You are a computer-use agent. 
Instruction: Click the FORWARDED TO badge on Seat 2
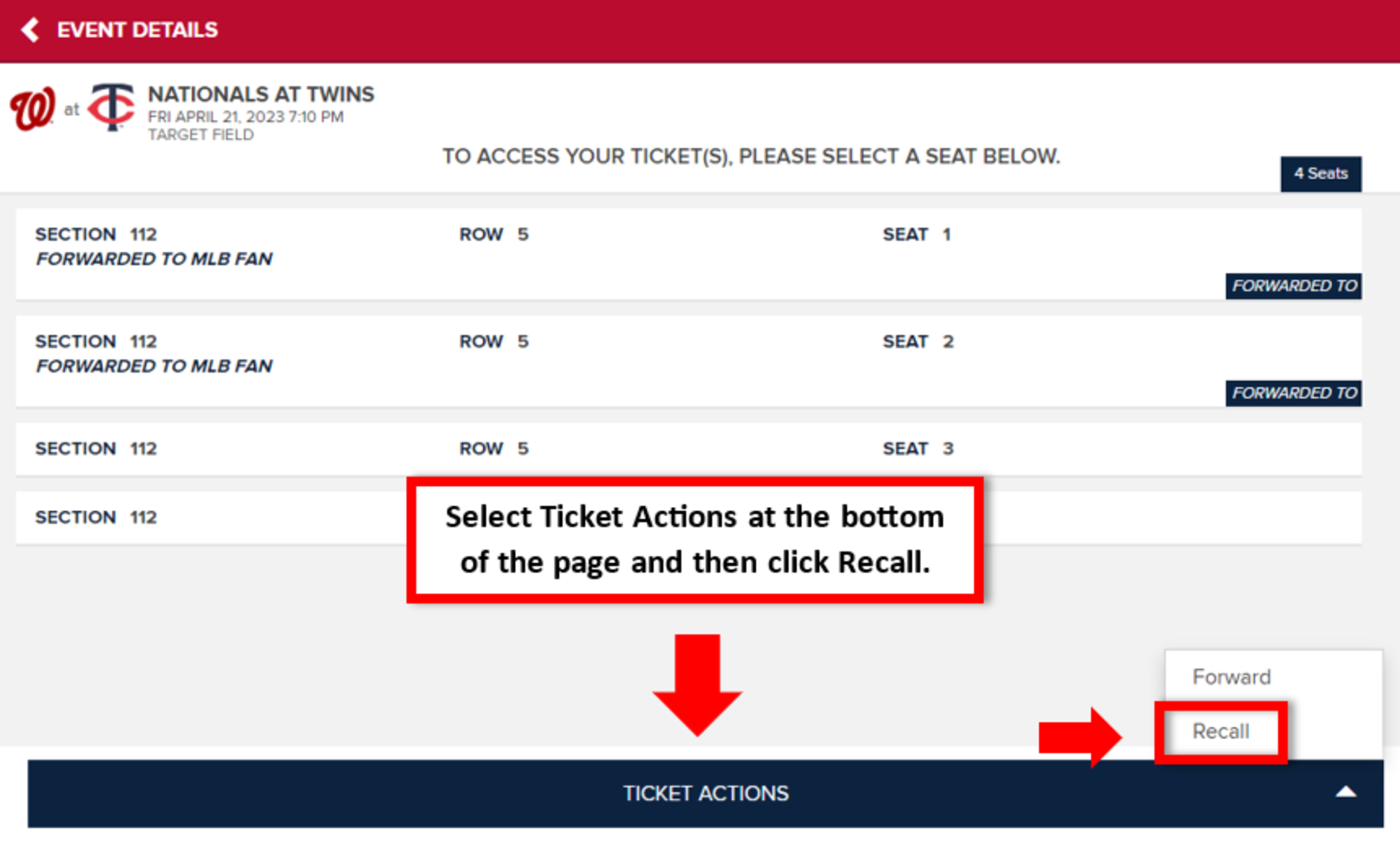coord(1293,393)
